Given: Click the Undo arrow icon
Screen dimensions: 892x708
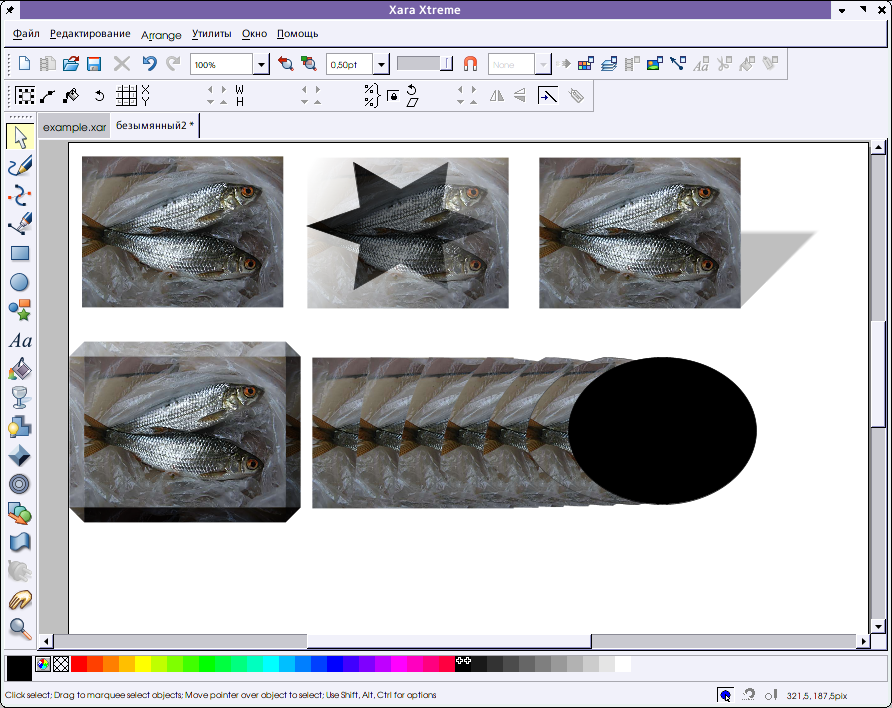Looking at the screenshot, I should [149, 64].
